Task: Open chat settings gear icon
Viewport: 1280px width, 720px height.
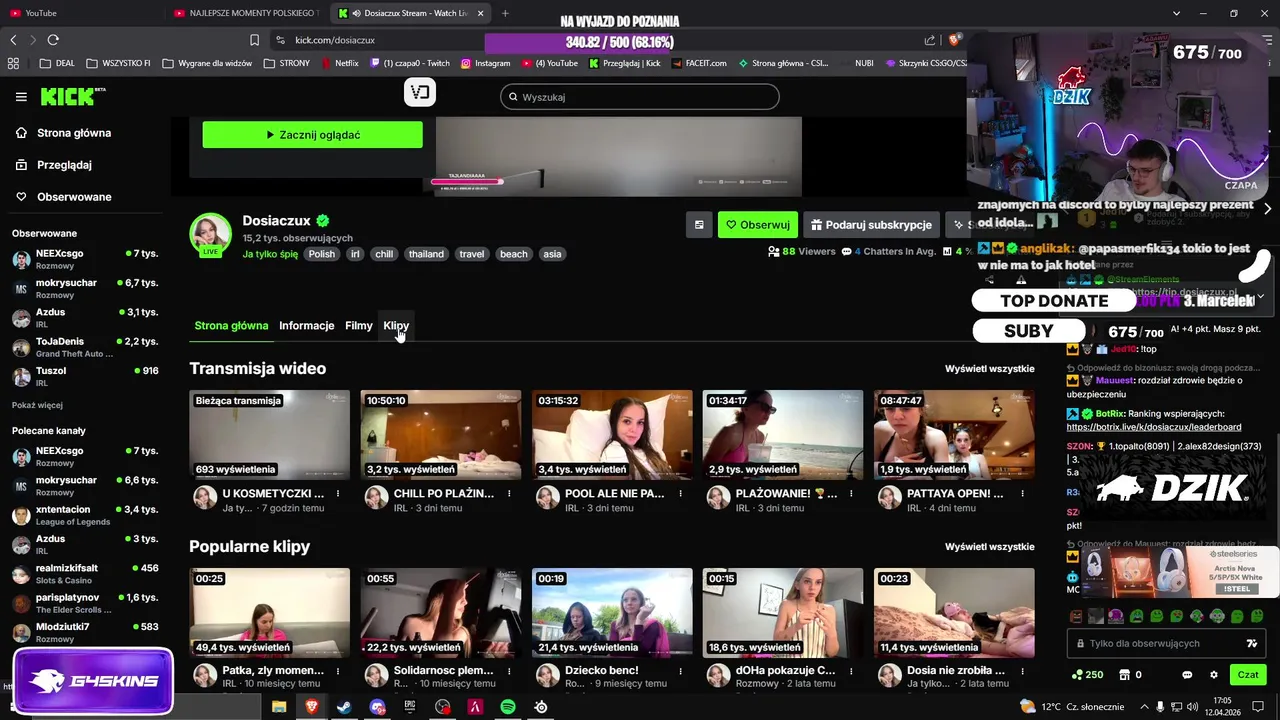Action: 1214,675
